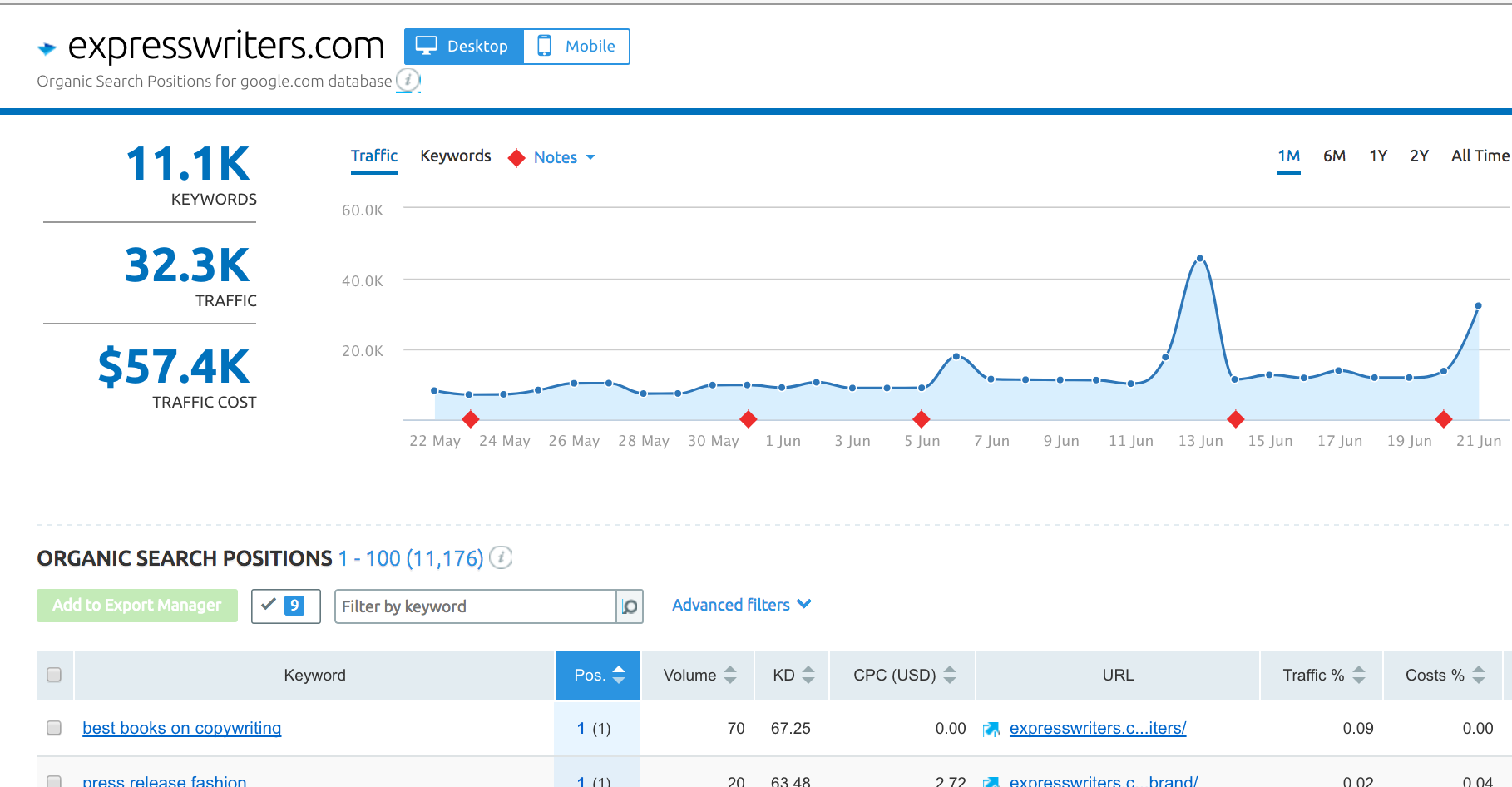Select the Keywords chart tab
1512x787 pixels.
(x=456, y=156)
